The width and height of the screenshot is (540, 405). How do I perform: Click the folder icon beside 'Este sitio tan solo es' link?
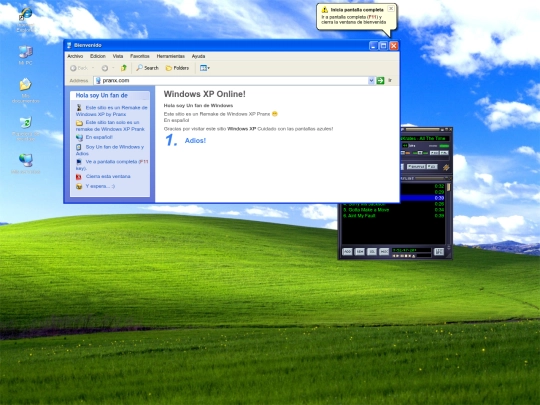click(x=79, y=123)
